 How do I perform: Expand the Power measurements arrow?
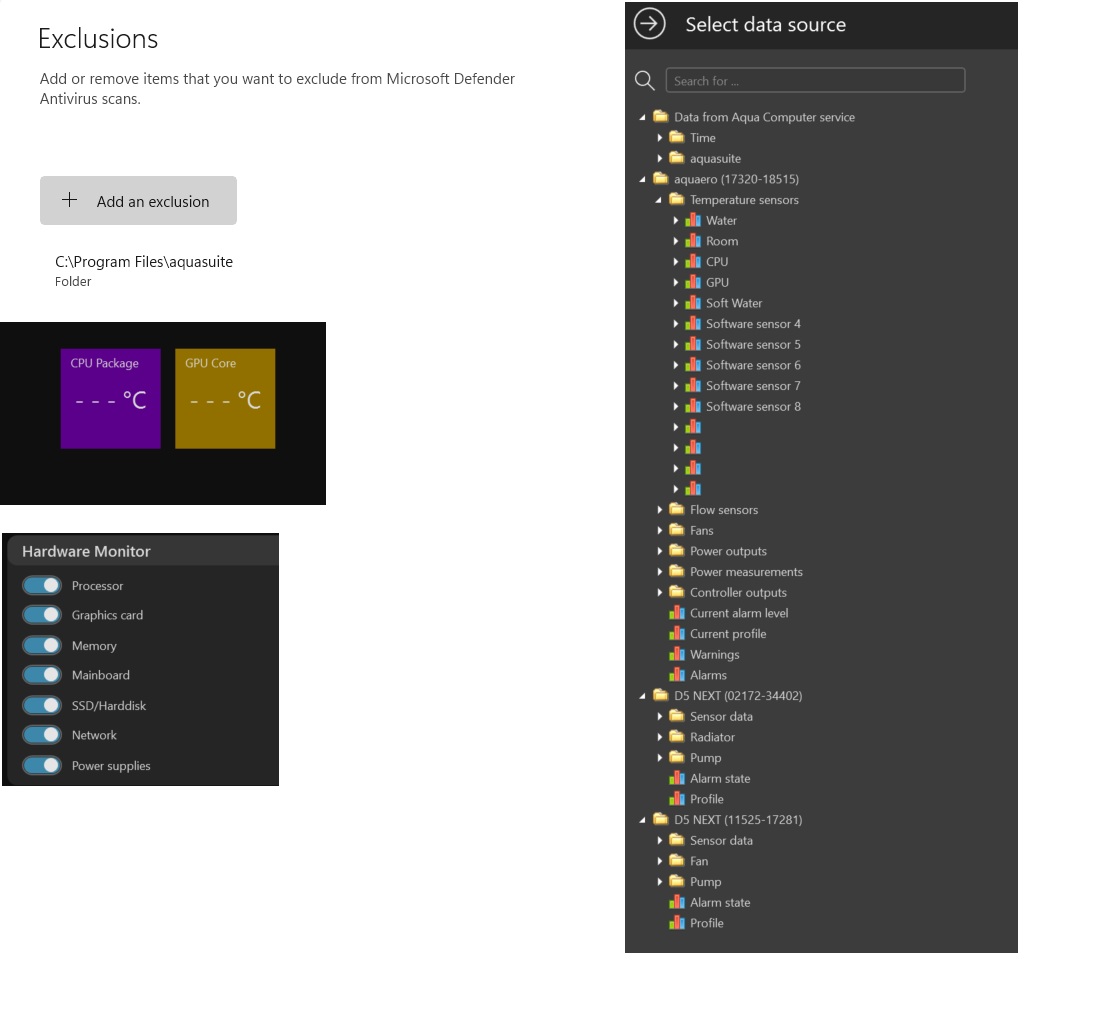tap(659, 572)
